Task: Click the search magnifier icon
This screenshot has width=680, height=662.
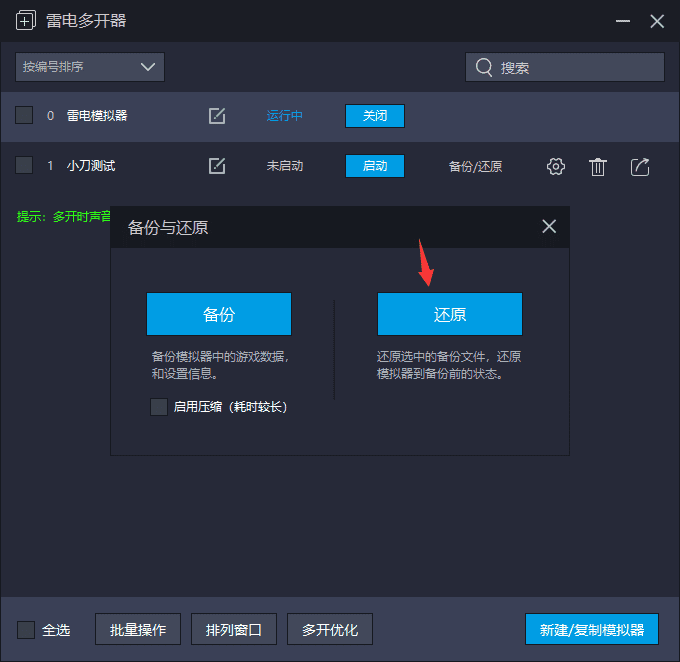Action: (484, 67)
